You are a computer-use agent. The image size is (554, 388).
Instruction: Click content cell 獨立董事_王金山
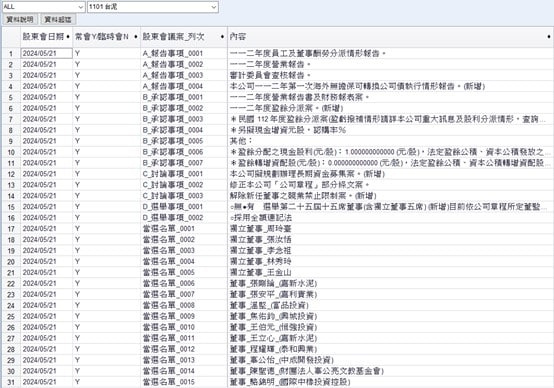(390, 272)
